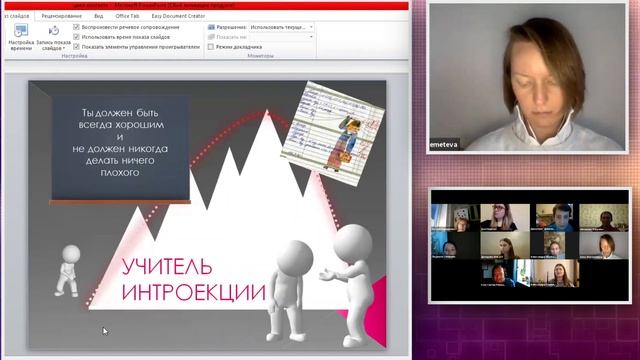Click the participants gallery video panel
The image size is (640, 360).
point(530,246)
